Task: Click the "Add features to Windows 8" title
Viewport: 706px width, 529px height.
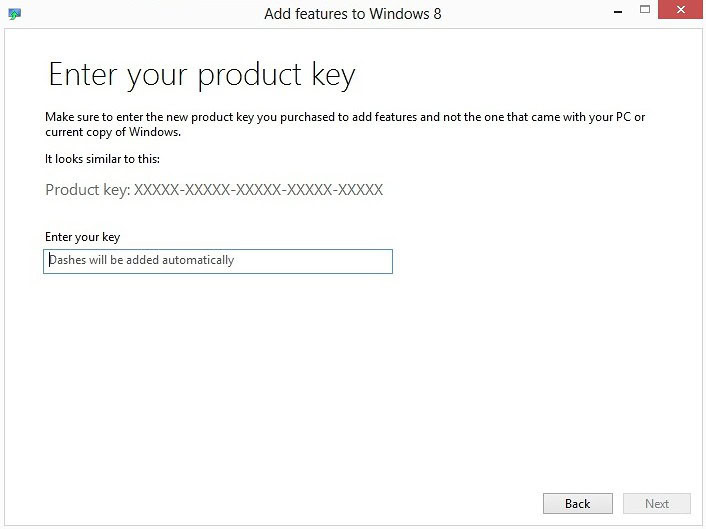Action: coord(353,14)
